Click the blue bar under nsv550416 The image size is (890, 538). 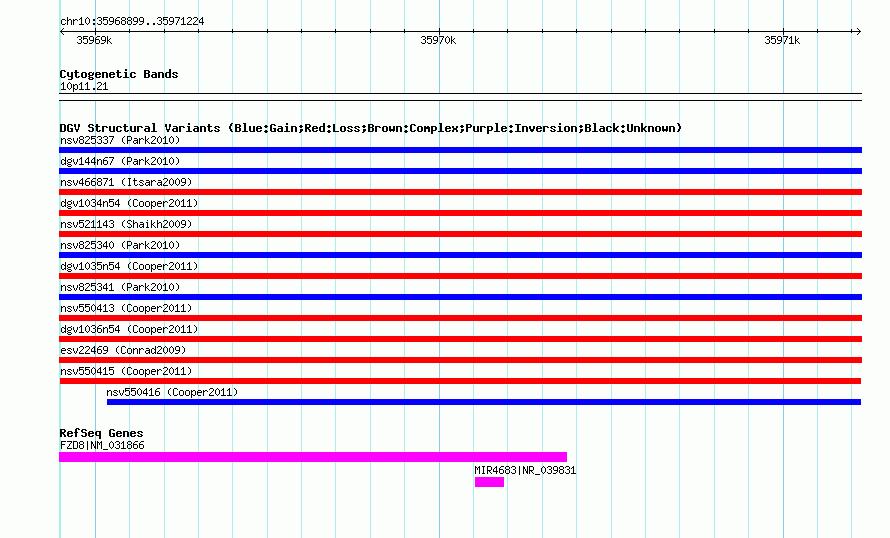click(484, 402)
